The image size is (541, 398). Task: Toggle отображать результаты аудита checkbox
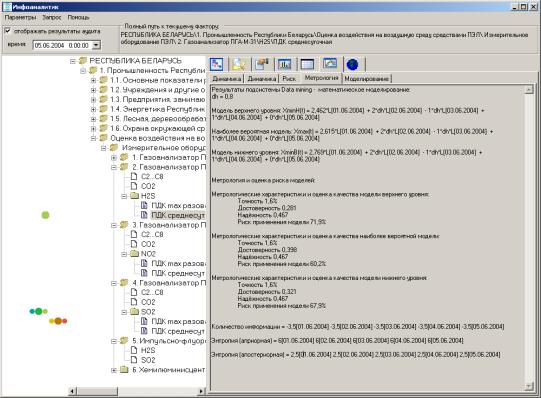pos(8,31)
